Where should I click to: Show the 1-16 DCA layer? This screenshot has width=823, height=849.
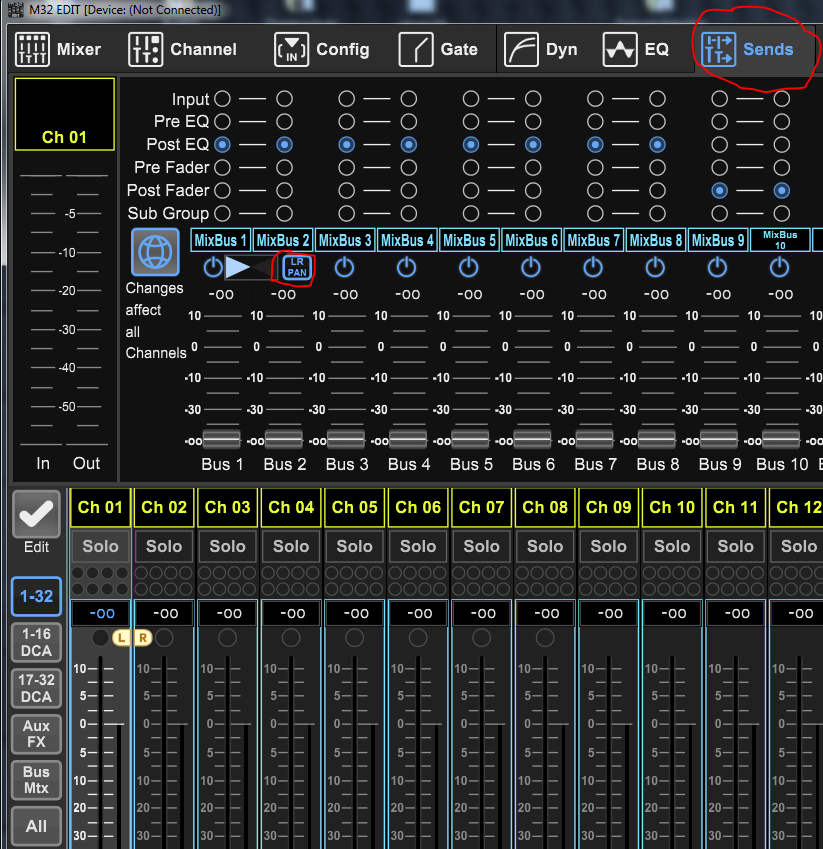[36, 643]
